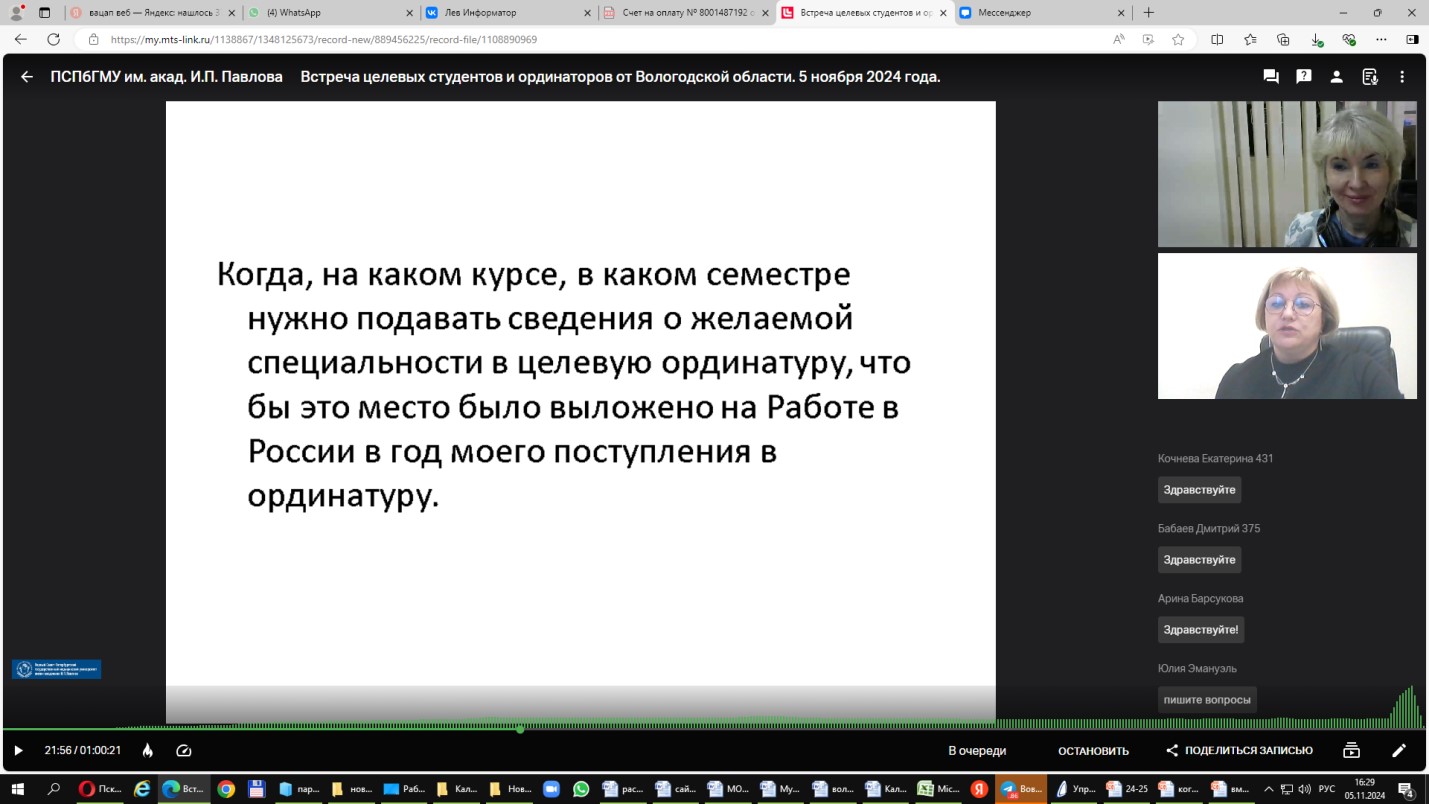The width and height of the screenshot is (1429, 804).
Task: Click 'В очереди' label
Action: point(977,751)
